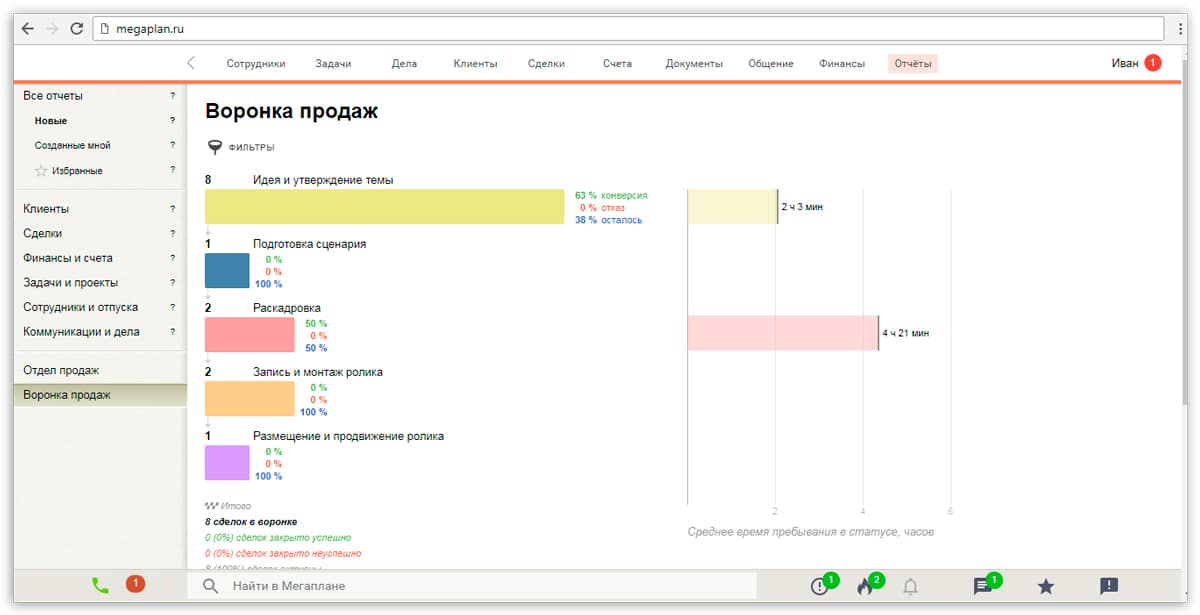Click the yellow Идея и утверждение темы bar

(x=385, y=207)
